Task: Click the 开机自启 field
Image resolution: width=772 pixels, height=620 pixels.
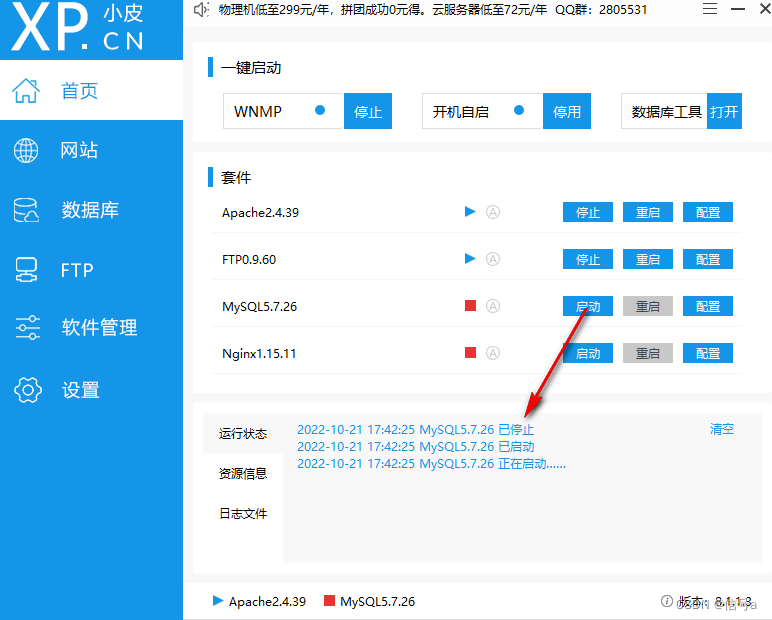Action: coord(482,111)
